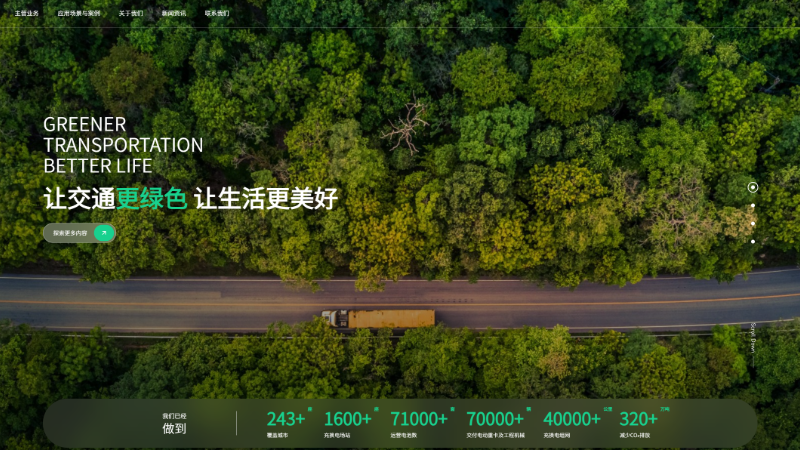Open the 新闻资讯 section

174,14
